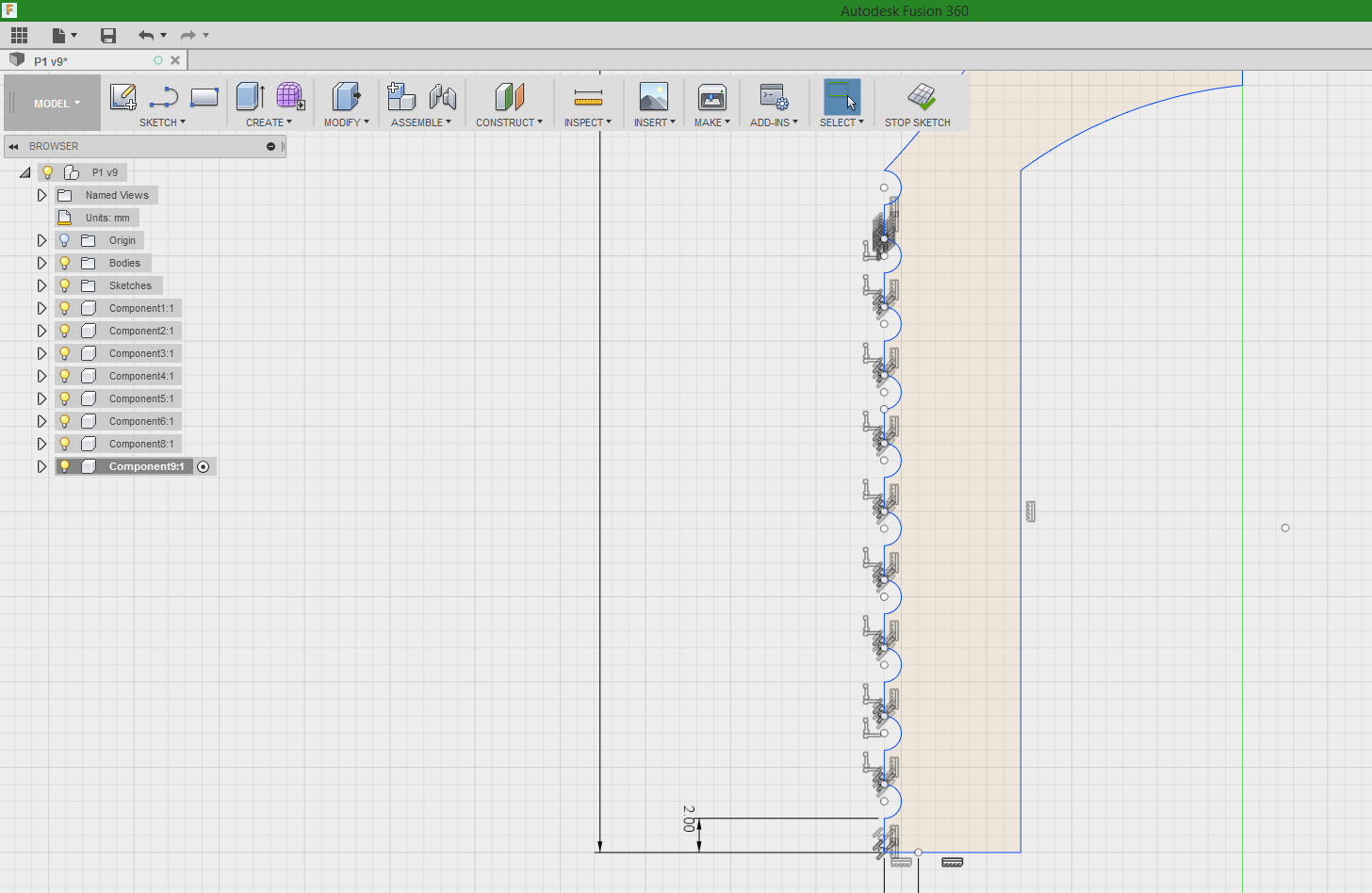Expand the Origin folder

click(41, 240)
